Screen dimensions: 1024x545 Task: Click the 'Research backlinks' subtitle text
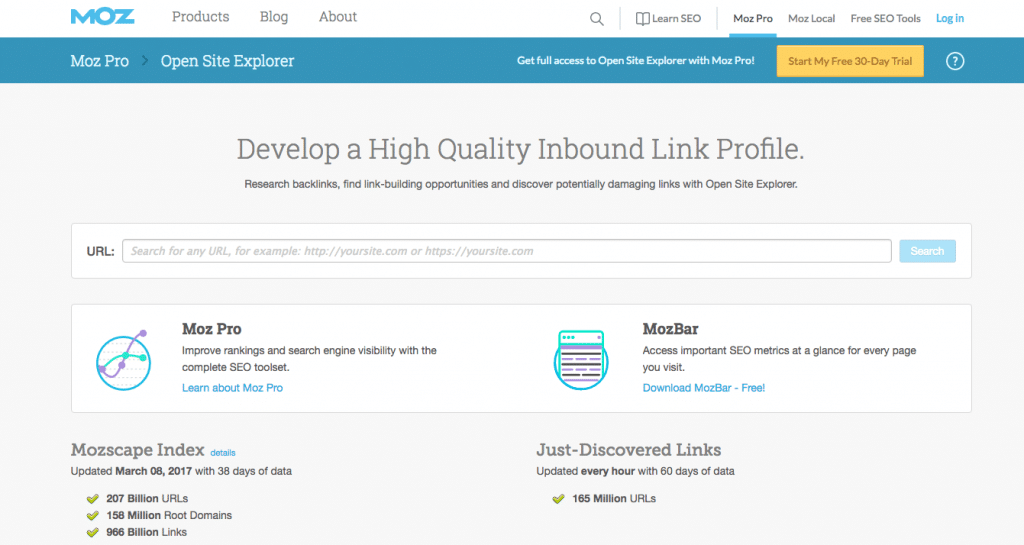coord(520,184)
